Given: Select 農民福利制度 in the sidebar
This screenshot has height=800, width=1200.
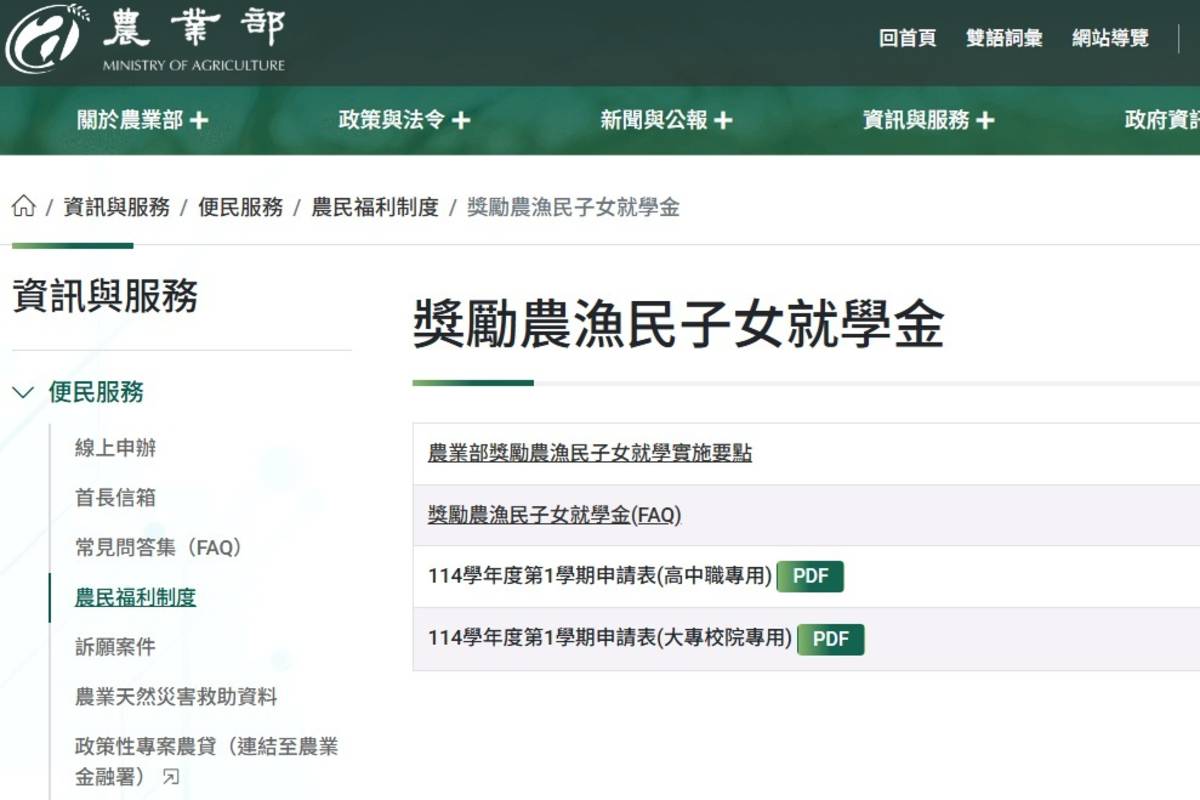Looking at the screenshot, I should (x=136, y=597).
